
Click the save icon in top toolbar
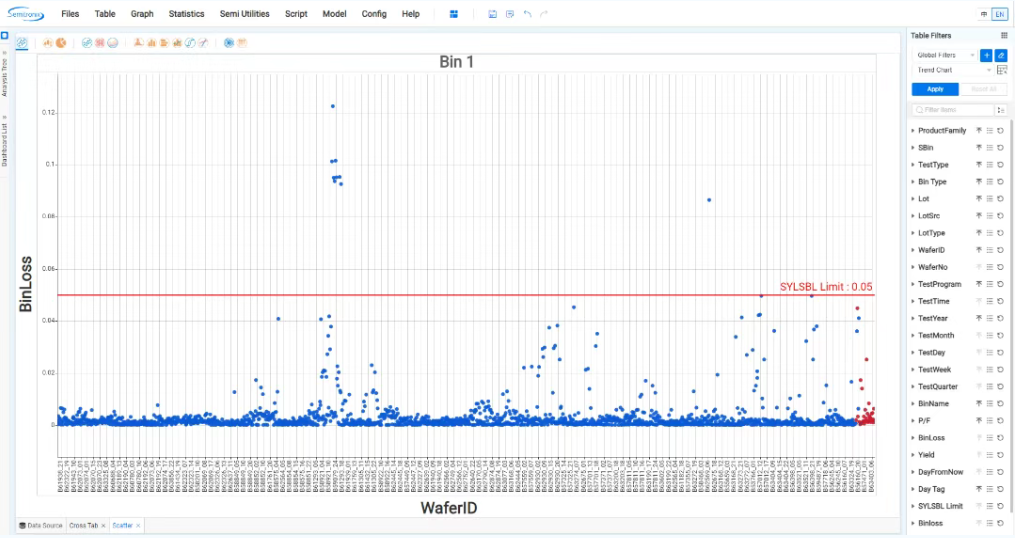point(492,14)
